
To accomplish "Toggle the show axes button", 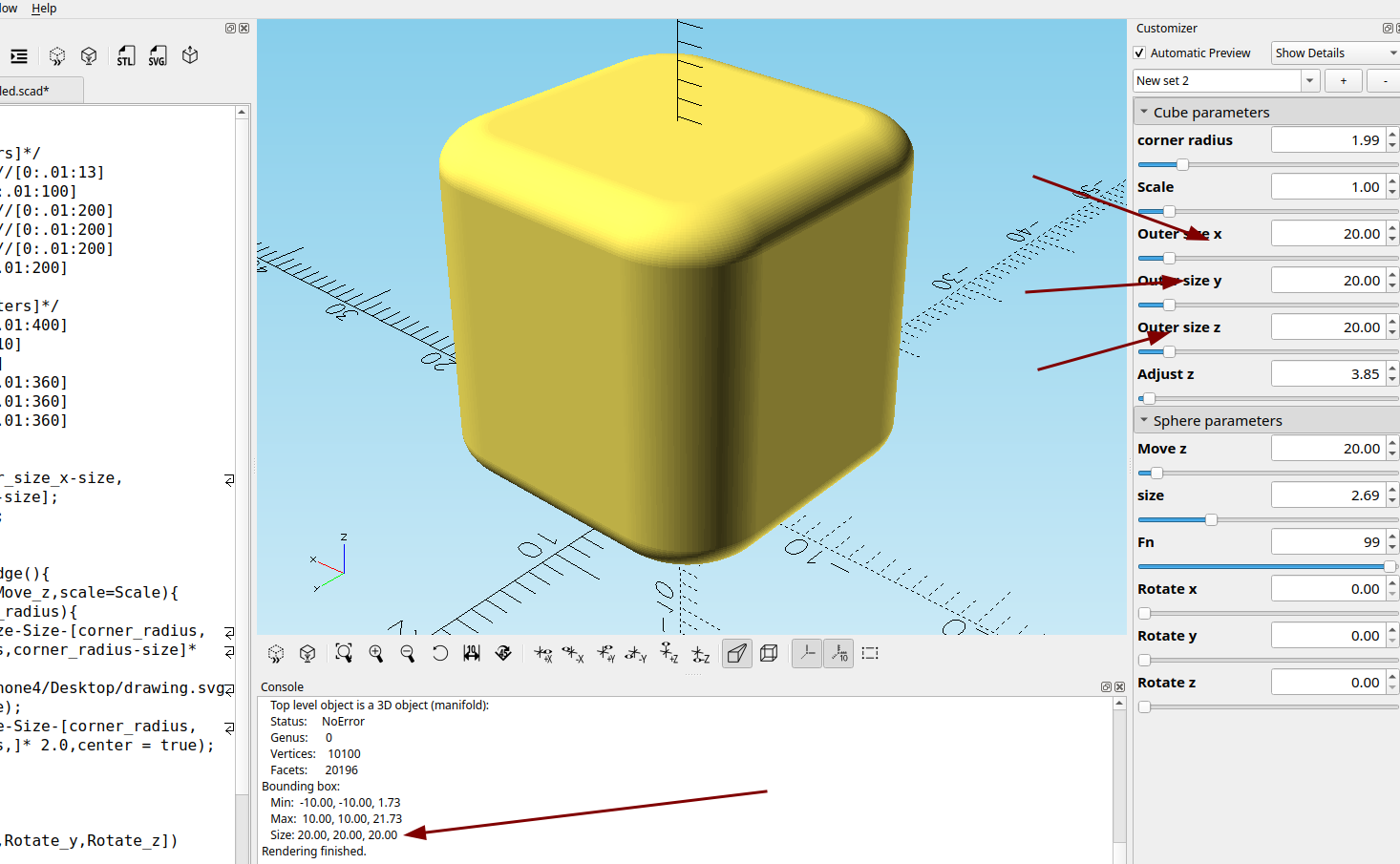I will 807,653.
